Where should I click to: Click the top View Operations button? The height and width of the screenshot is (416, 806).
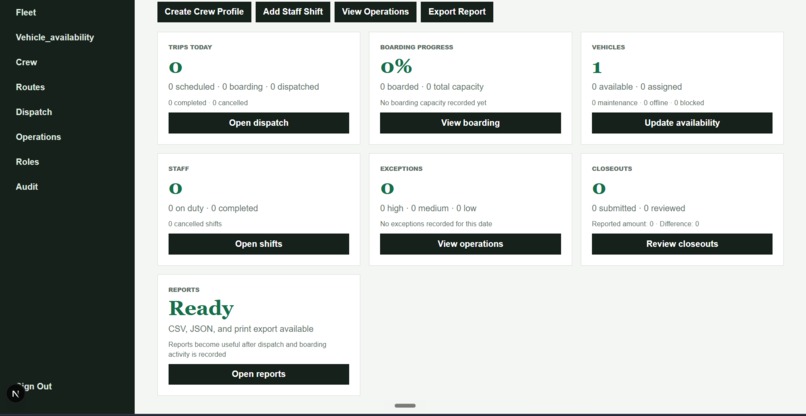click(x=375, y=12)
